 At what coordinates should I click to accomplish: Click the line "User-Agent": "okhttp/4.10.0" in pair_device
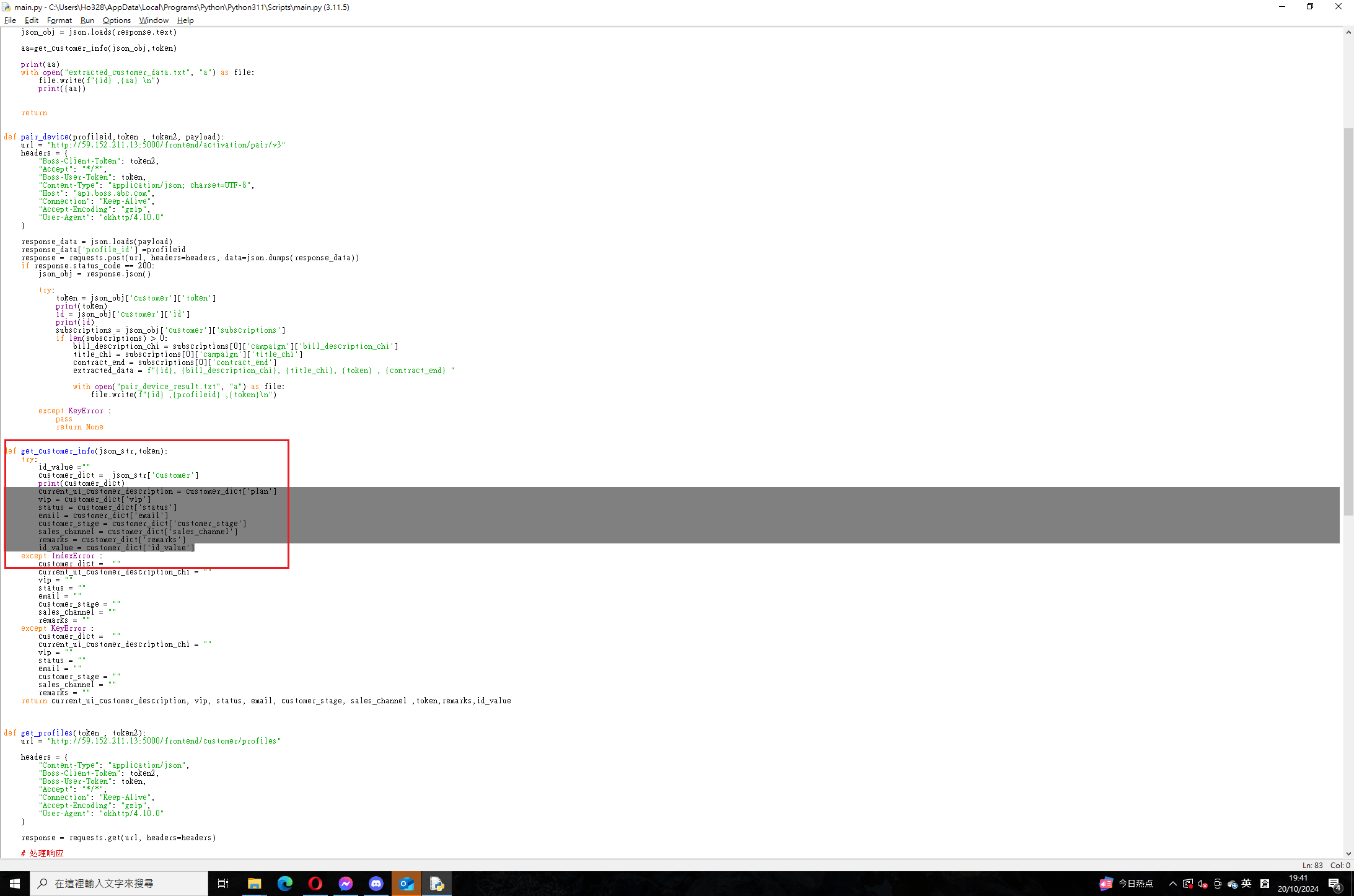pyautogui.click(x=101, y=217)
